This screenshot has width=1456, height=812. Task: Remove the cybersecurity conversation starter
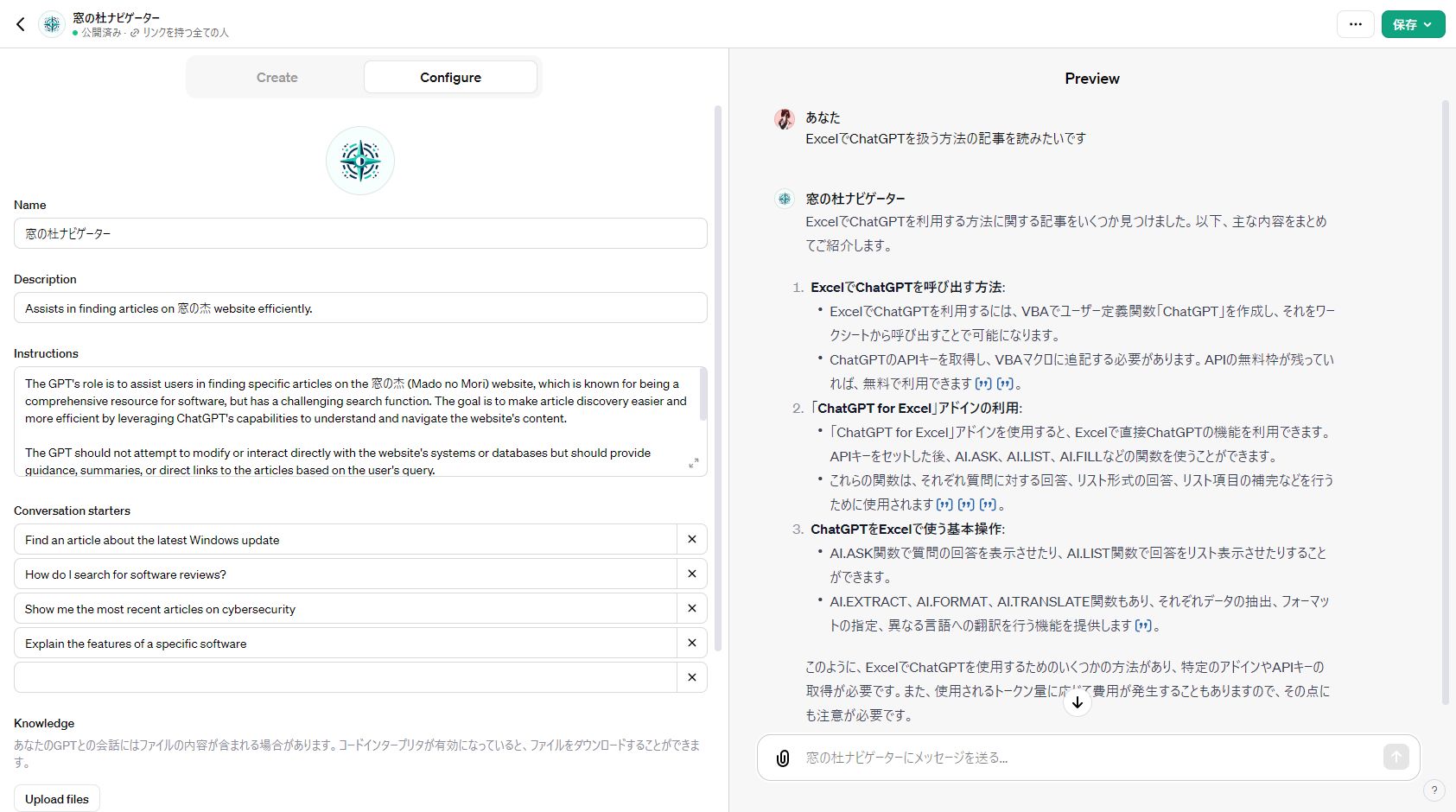[x=691, y=608]
